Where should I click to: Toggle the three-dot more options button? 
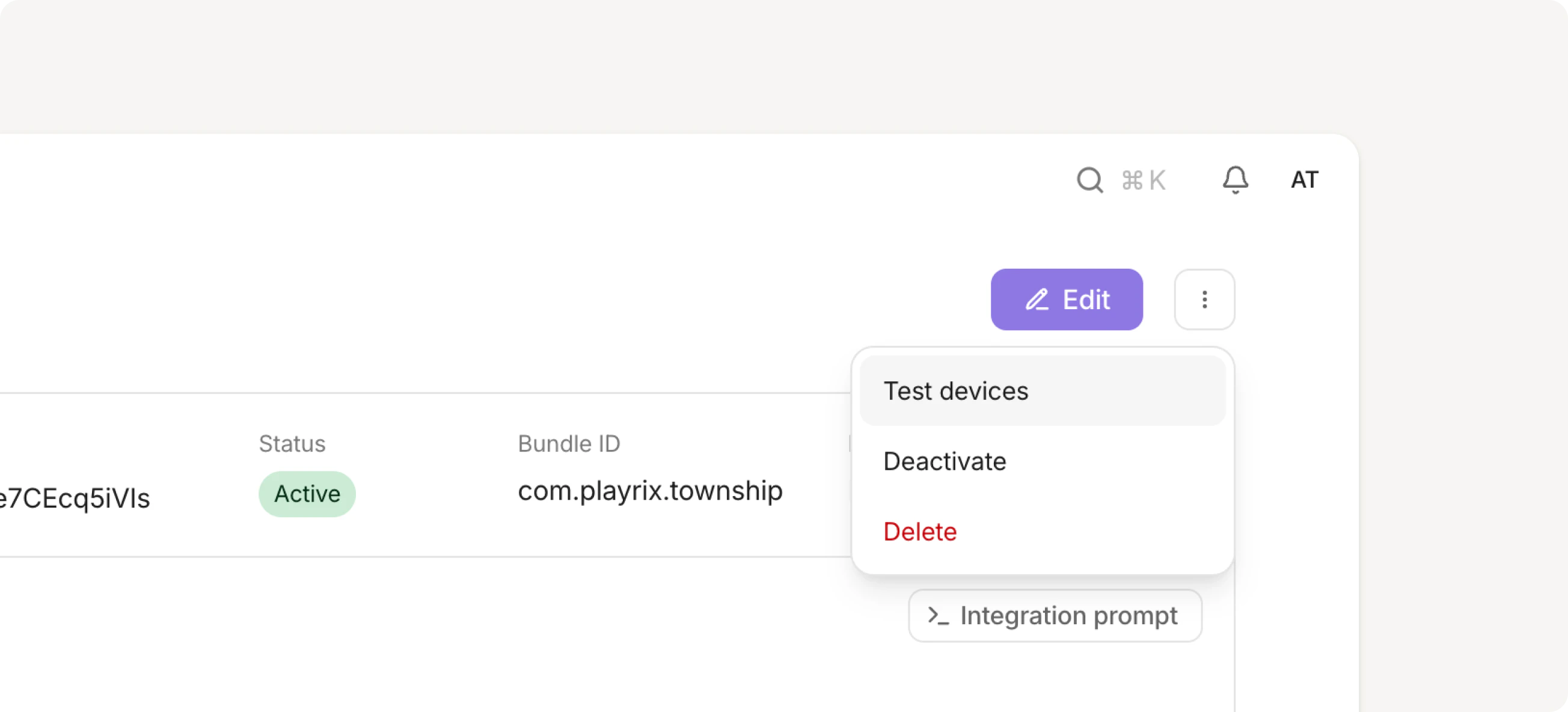point(1204,299)
